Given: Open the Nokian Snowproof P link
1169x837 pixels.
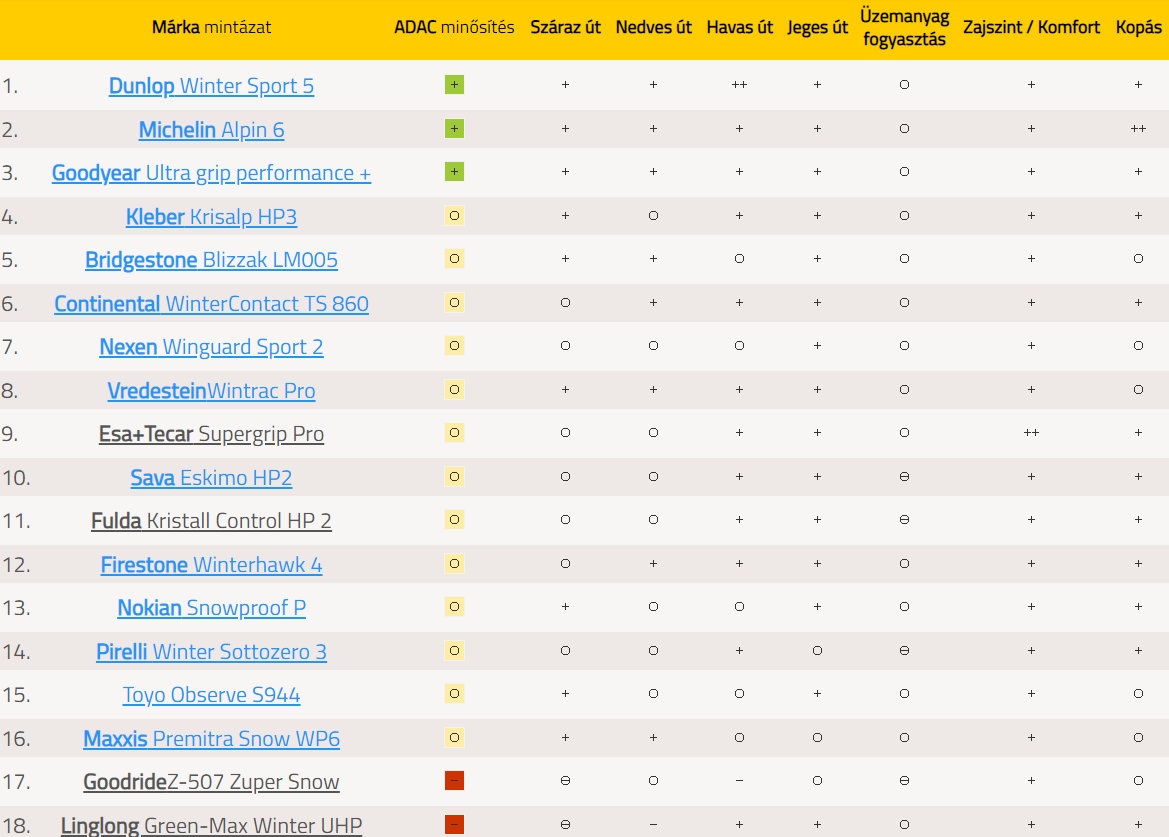Looking at the screenshot, I should point(211,608).
